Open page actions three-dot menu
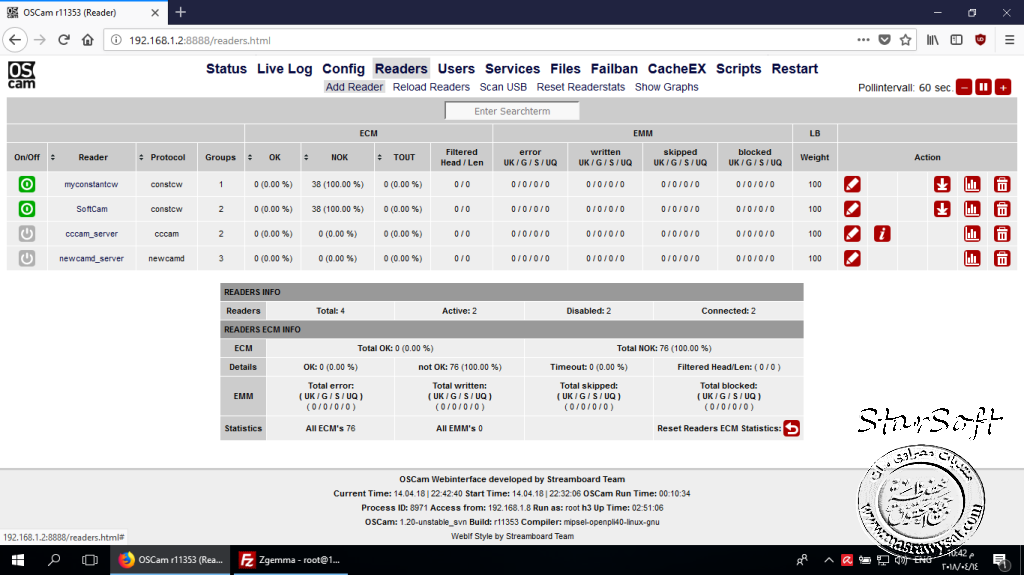The image size is (1024, 575). 863,40
